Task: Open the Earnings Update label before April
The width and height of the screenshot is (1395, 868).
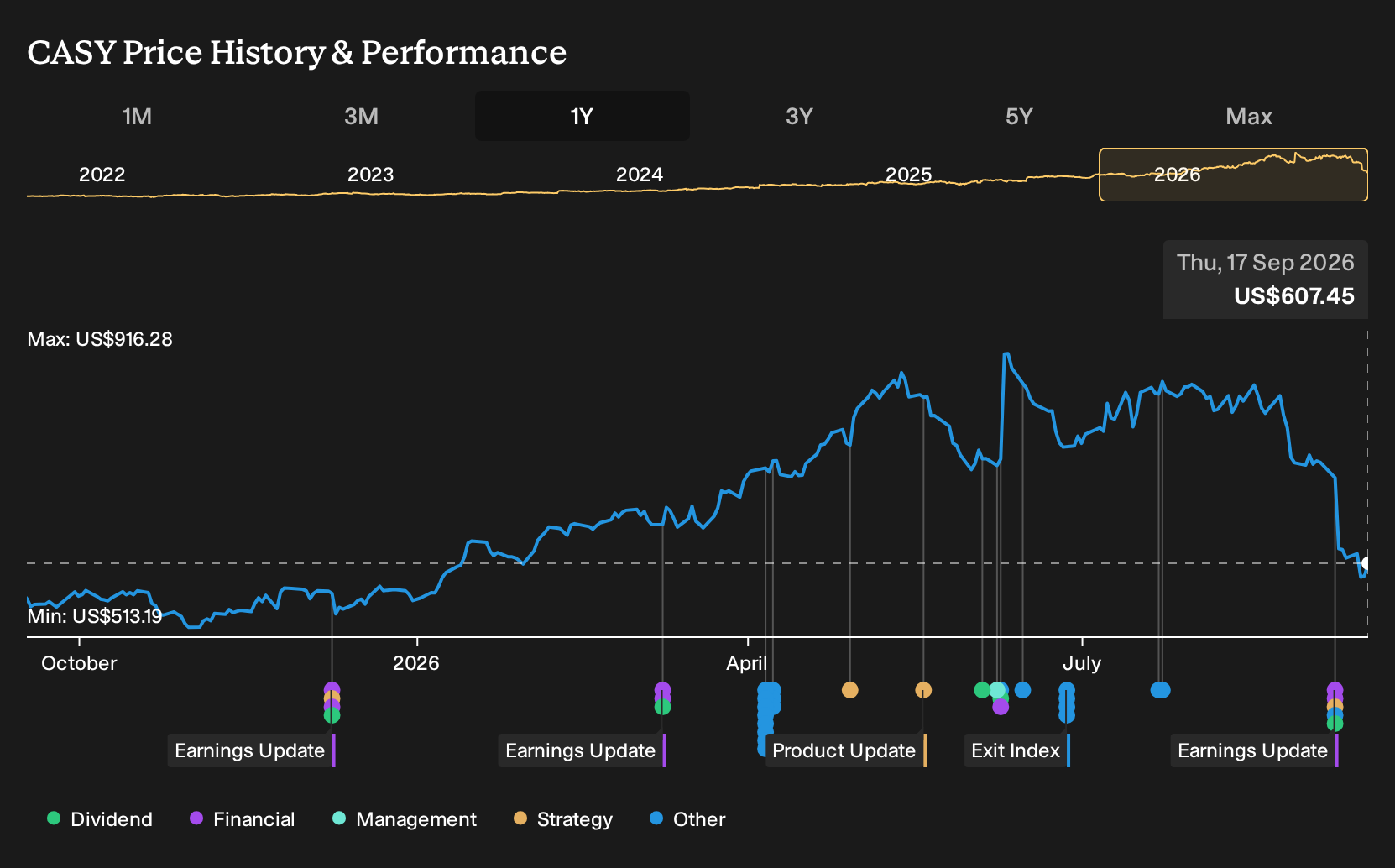Action: 582,750
